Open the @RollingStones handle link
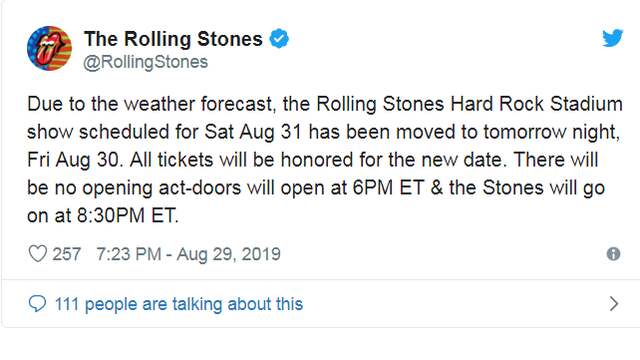This screenshot has height=360, width=640. tap(146, 62)
